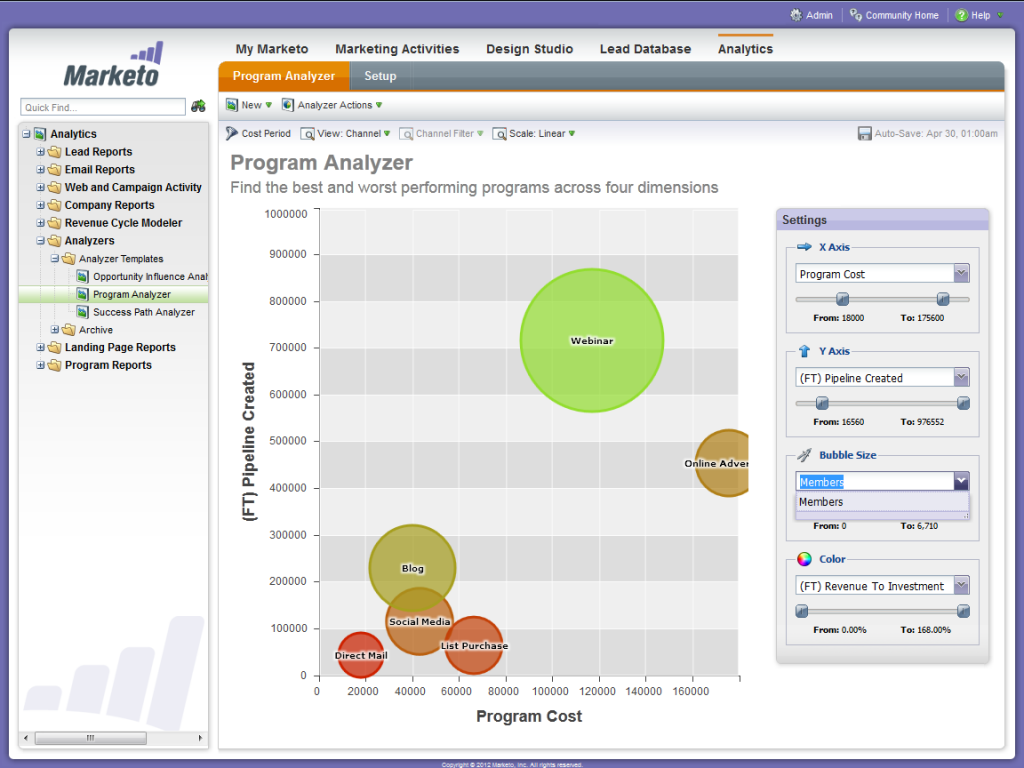The width and height of the screenshot is (1024, 768).
Task: Click the Admin gear icon
Action: 795,15
